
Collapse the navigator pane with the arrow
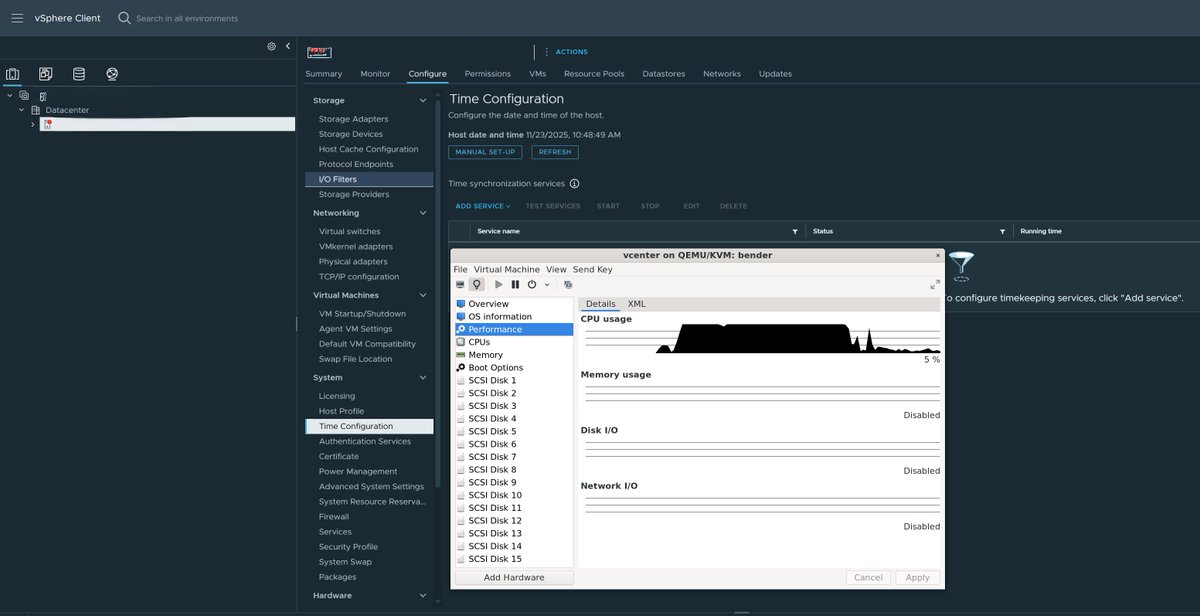coord(288,46)
